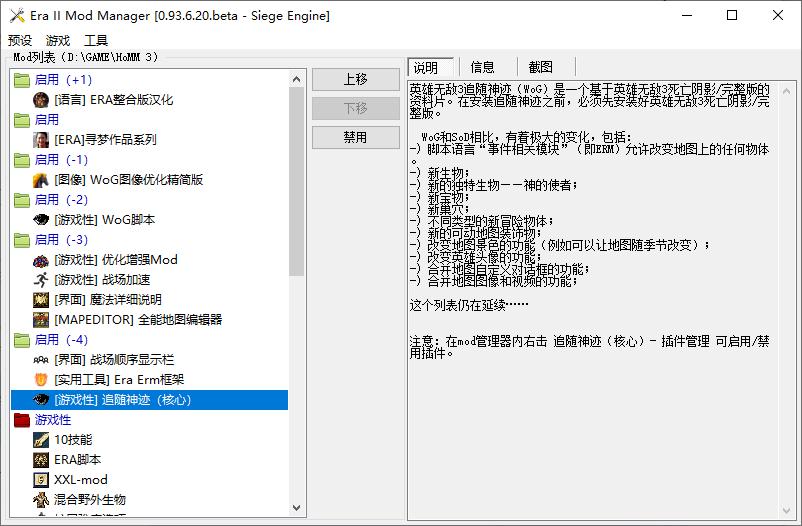802x526 pixels.
Task: Click the icon of [语言] ERA整合版汉化
Action: (41, 100)
